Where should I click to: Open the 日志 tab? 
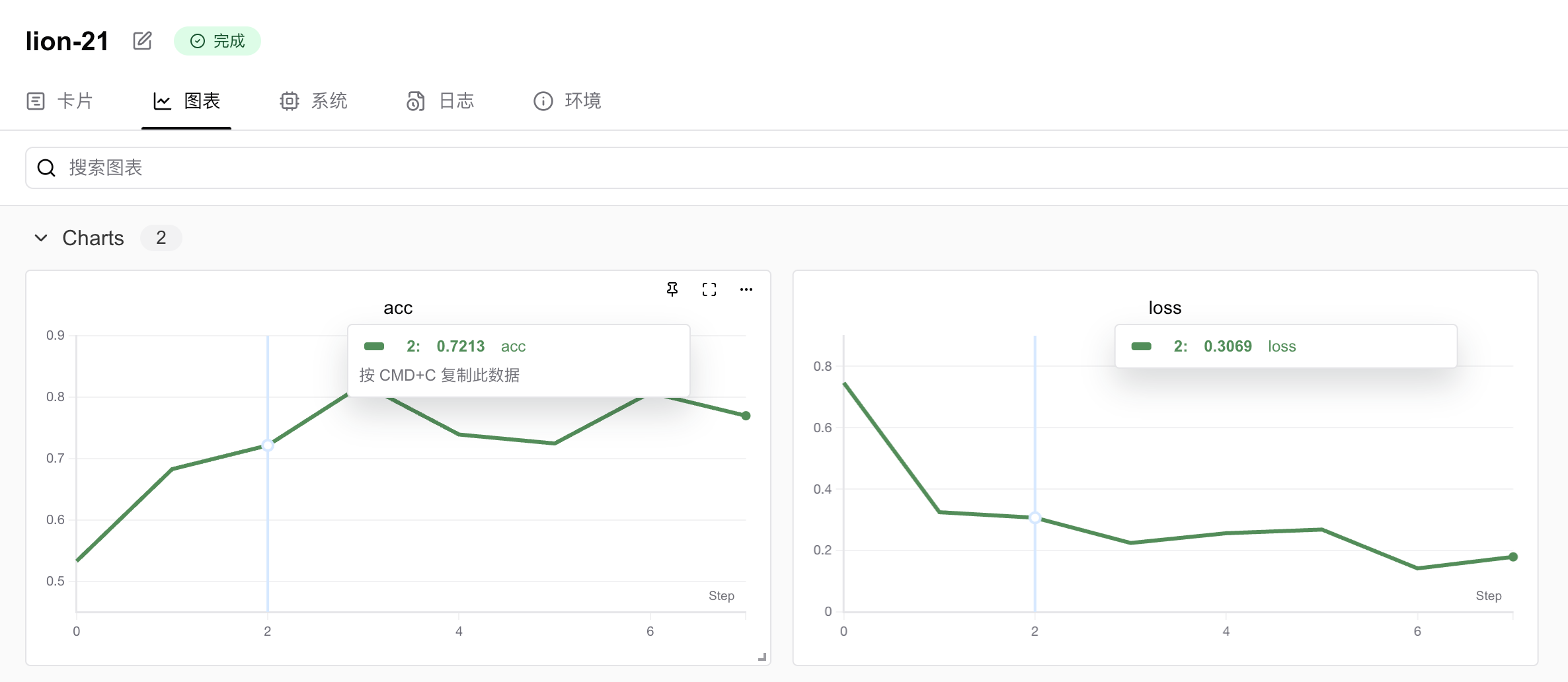click(x=441, y=101)
